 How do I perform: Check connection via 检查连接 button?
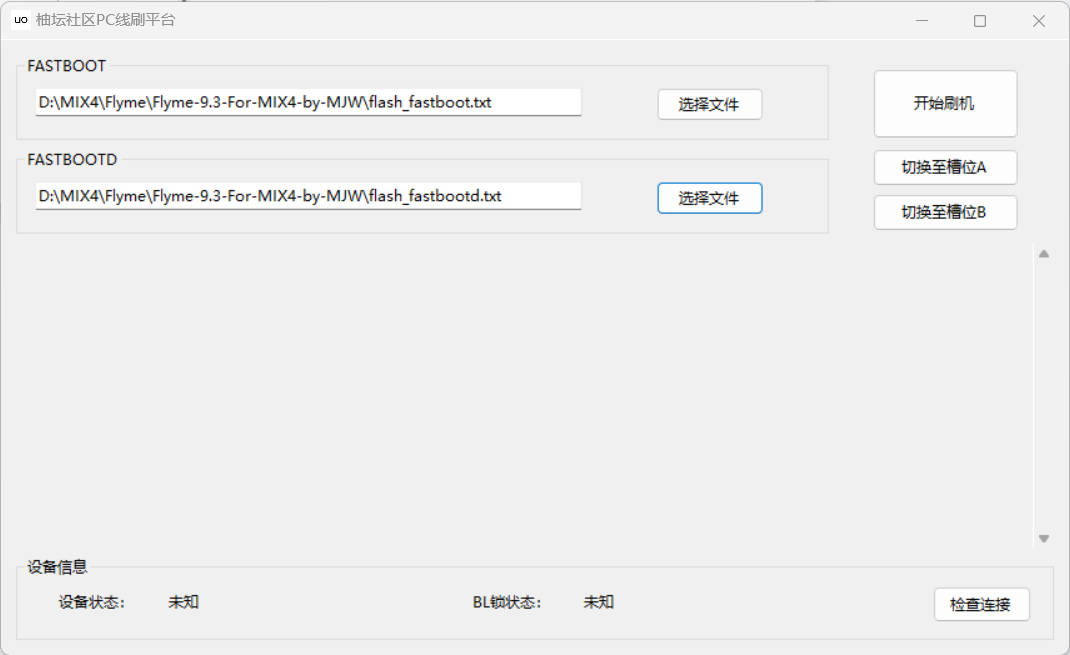pos(981,605)
